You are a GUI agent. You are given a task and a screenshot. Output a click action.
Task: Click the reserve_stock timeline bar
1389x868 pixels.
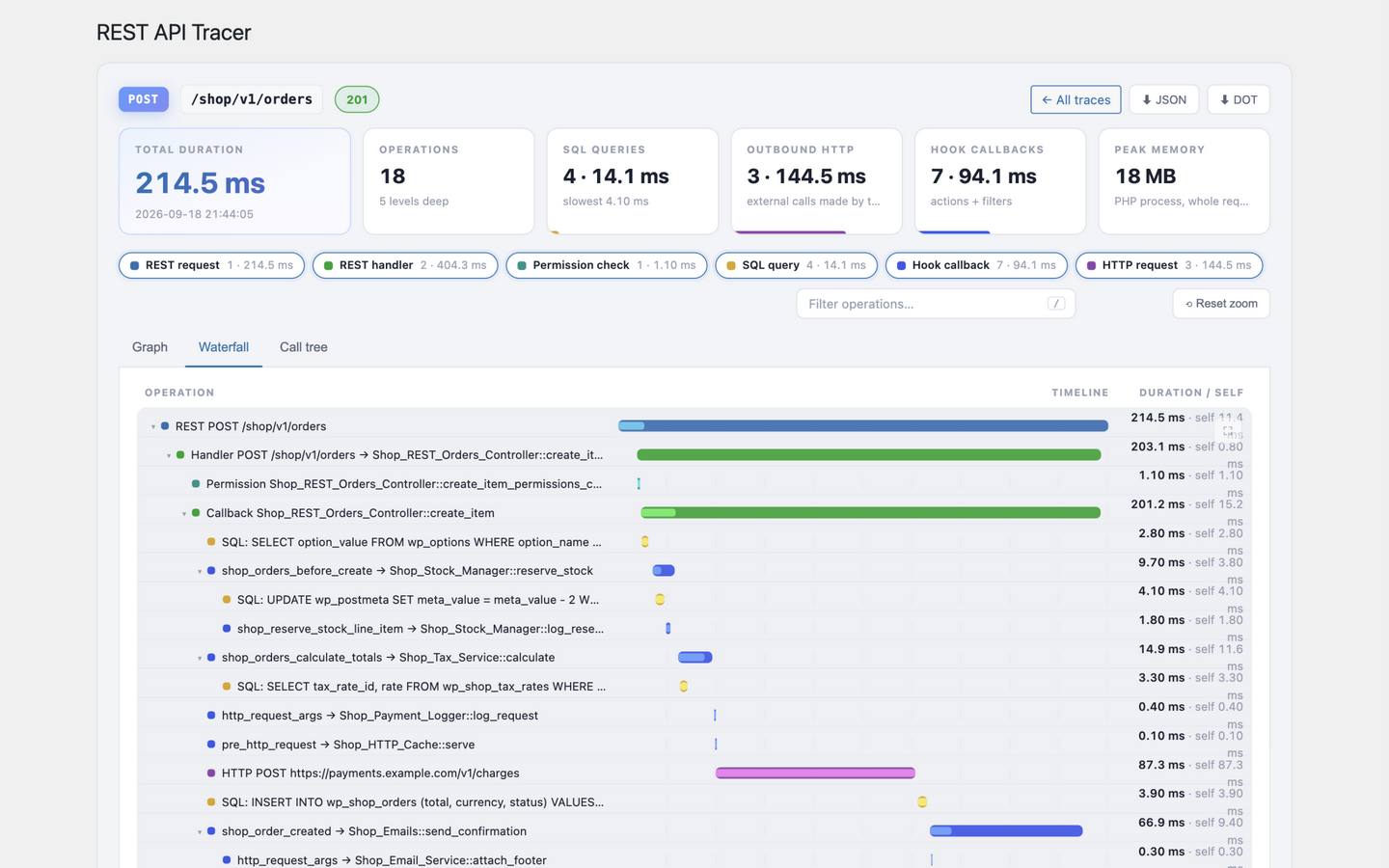[x=664, y=570]
